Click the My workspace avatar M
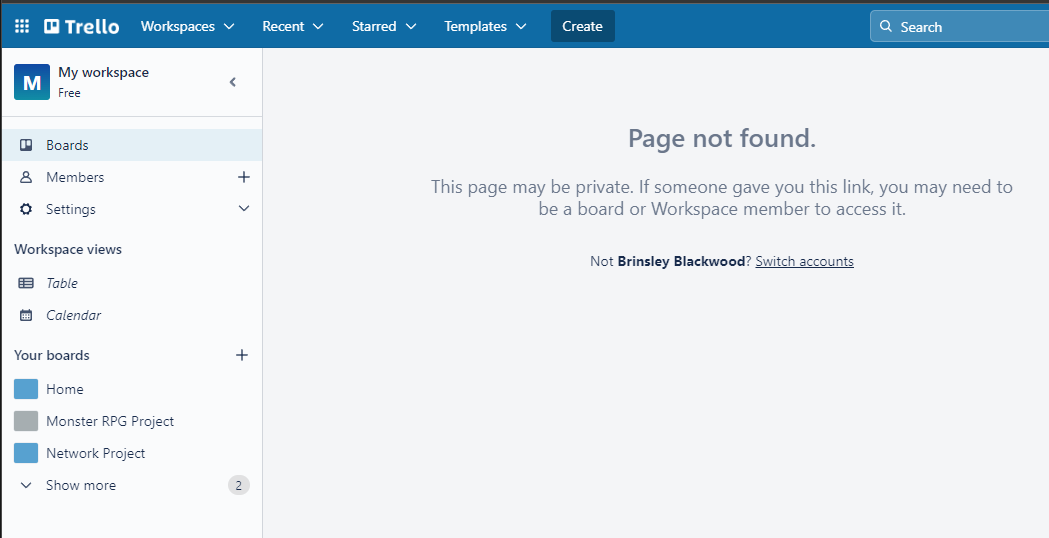This screenshot has height=538, width=1049. pyautogui.click(x=31, y=82)
